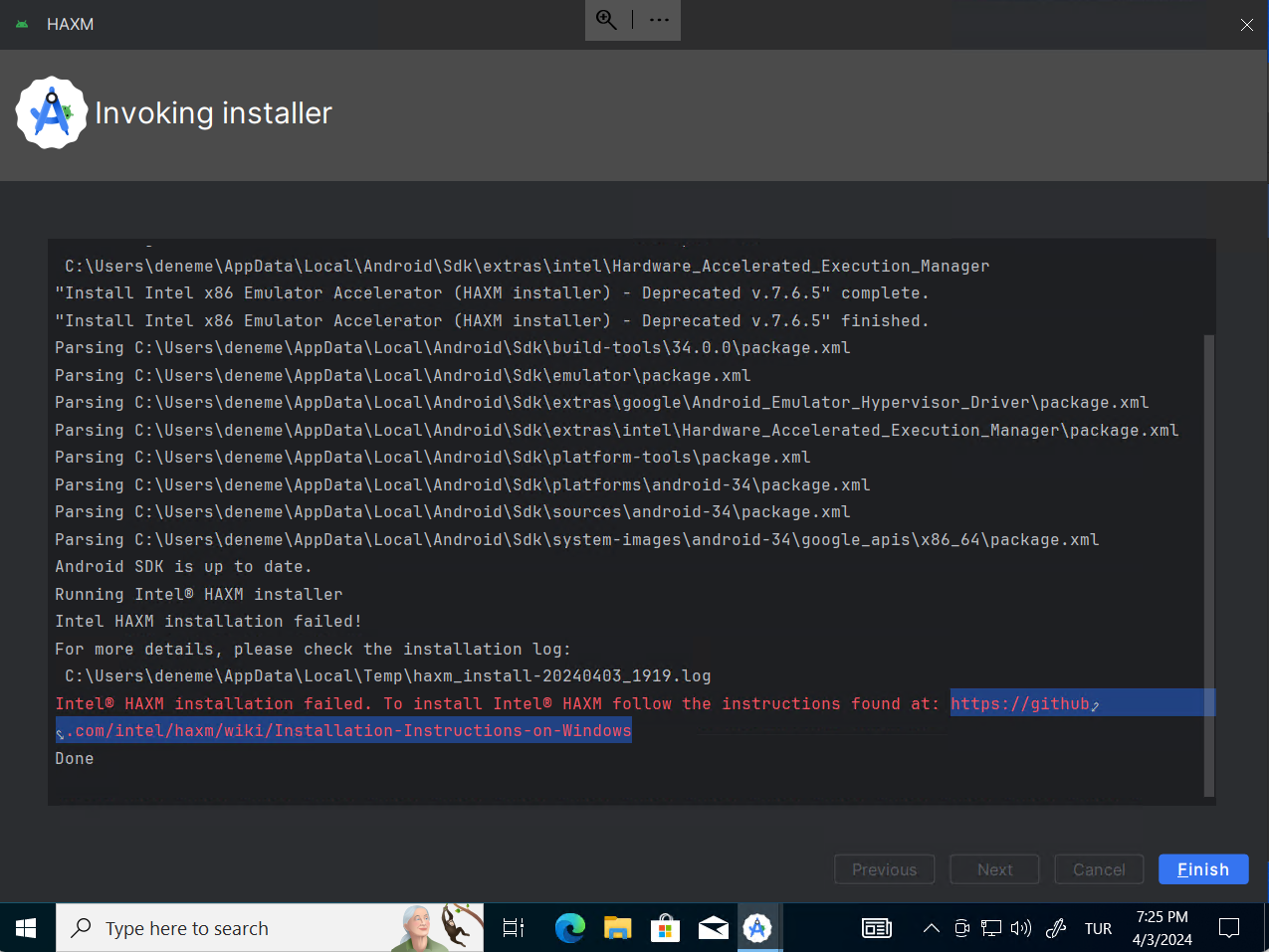Click 'Android SDK is up to date.' line
The height and width of the screenshot is (952, 1269).
click(184, 566)
